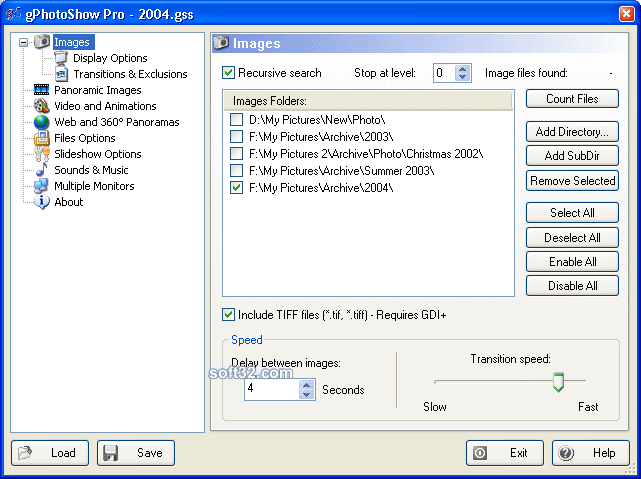The image size is (641, 479).
Task: Click the Add SubDir button
Action: tap(572, 156)
